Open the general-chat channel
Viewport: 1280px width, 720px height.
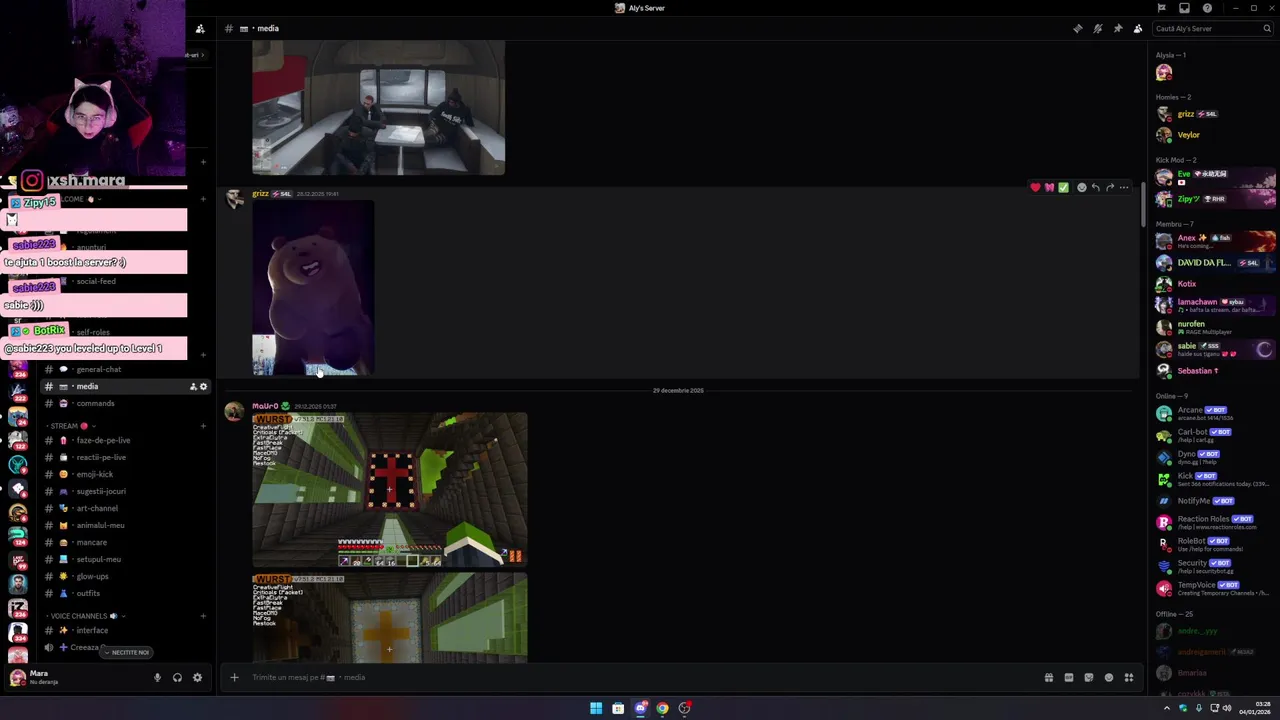(125, 369)
